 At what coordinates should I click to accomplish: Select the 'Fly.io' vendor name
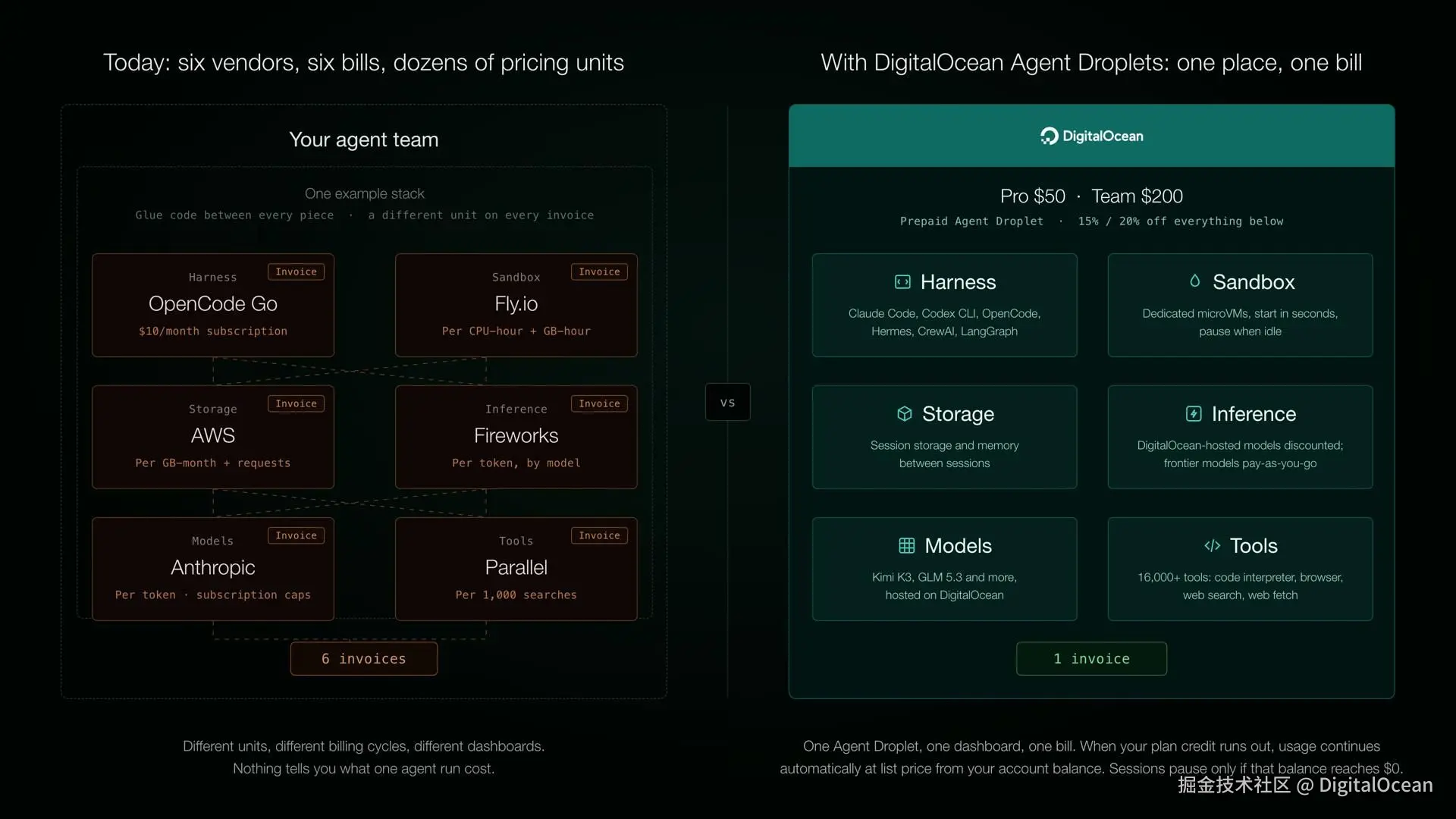point(516,304)
